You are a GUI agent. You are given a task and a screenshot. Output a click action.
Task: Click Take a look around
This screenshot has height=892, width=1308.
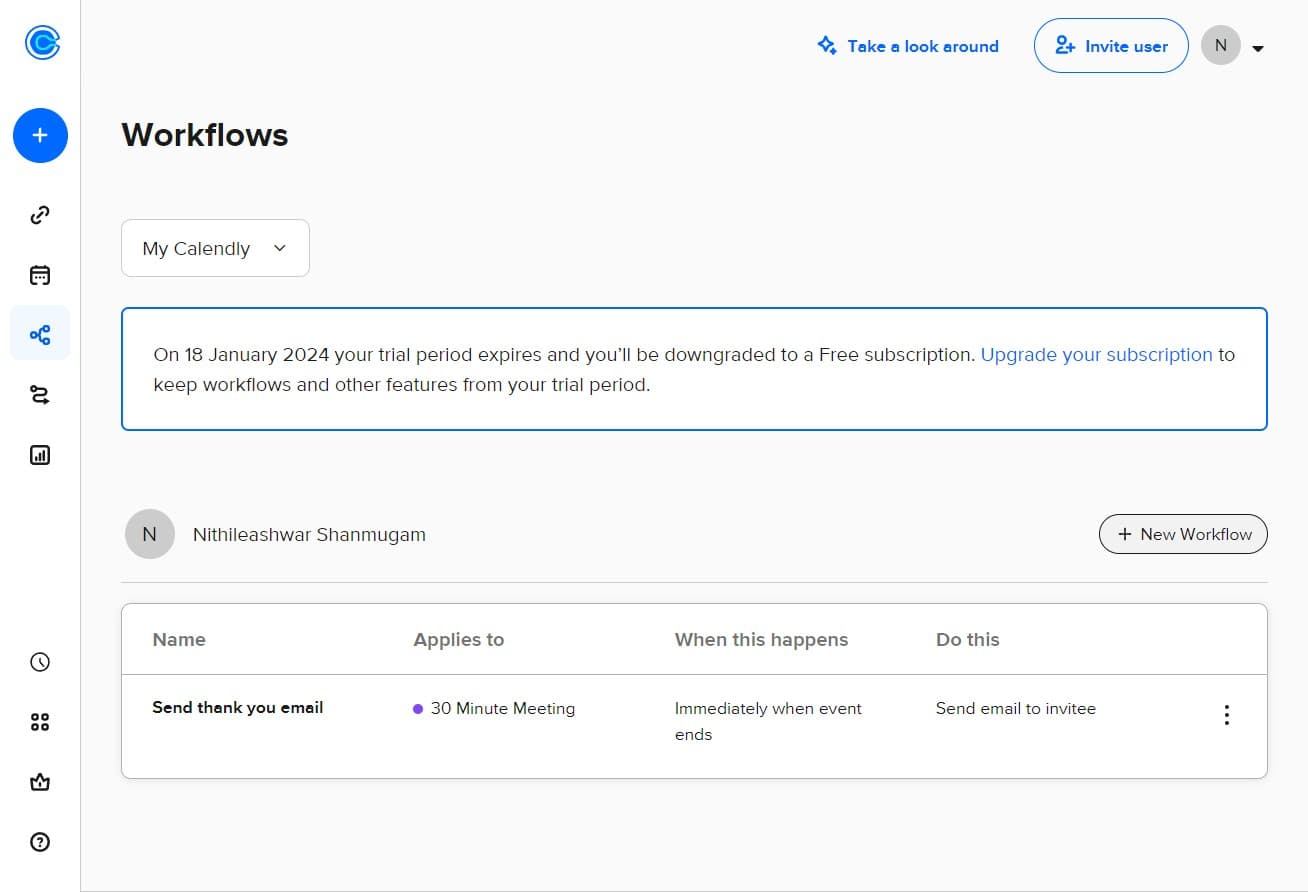(908, 46)
